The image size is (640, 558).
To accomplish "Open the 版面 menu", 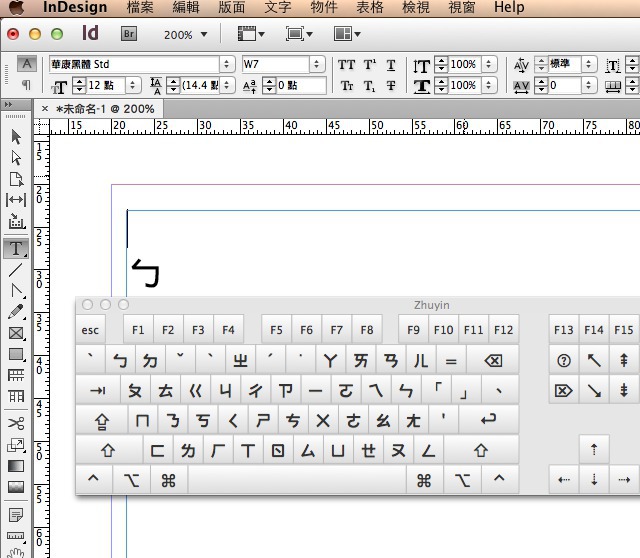I will pos(232,7).
